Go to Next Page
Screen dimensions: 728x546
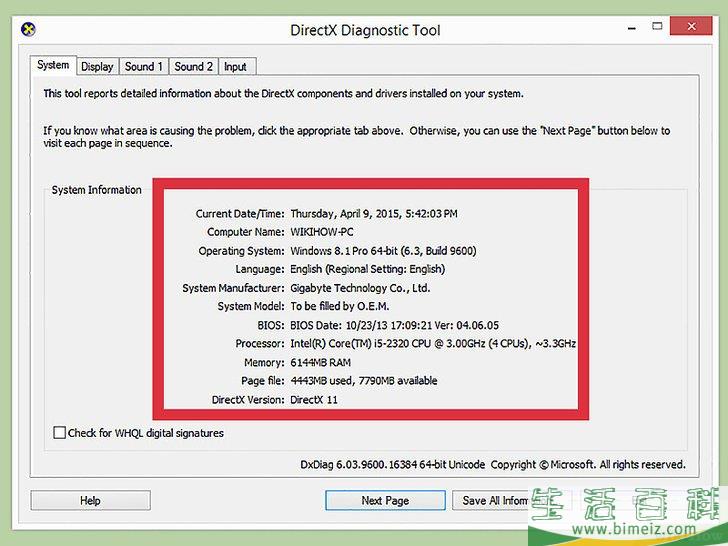coord(385,500)
